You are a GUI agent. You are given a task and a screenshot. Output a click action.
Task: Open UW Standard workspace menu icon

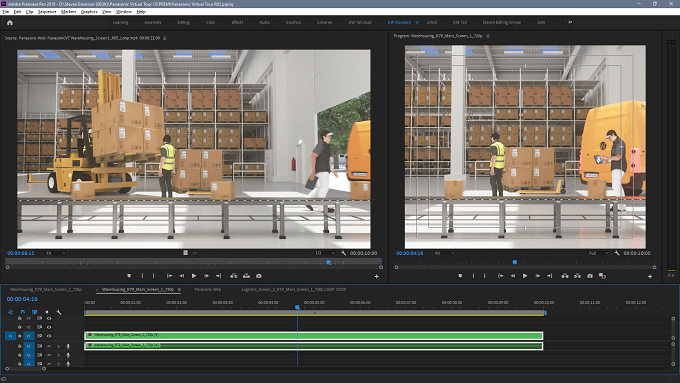[417, 22]
